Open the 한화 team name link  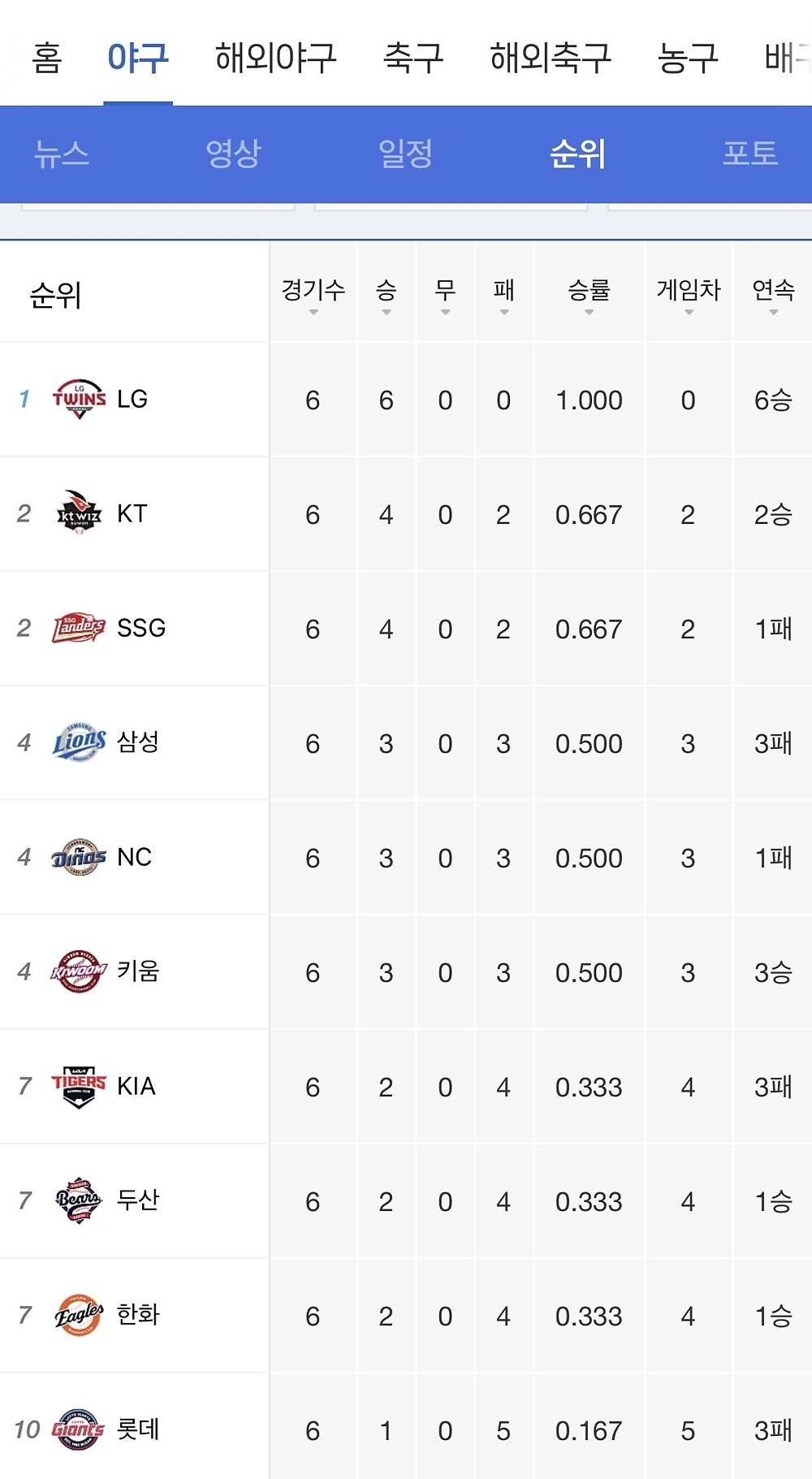(138, 1315)
